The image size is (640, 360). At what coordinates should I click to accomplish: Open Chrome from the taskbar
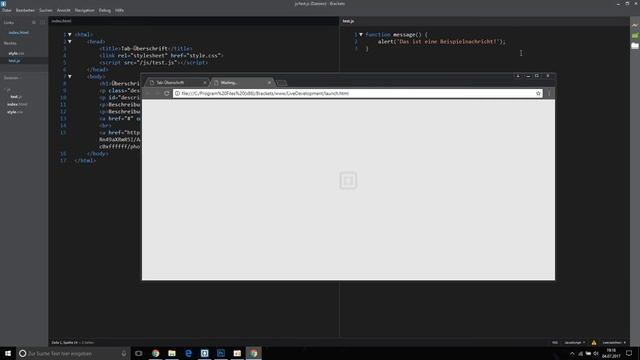coord(156,353)
